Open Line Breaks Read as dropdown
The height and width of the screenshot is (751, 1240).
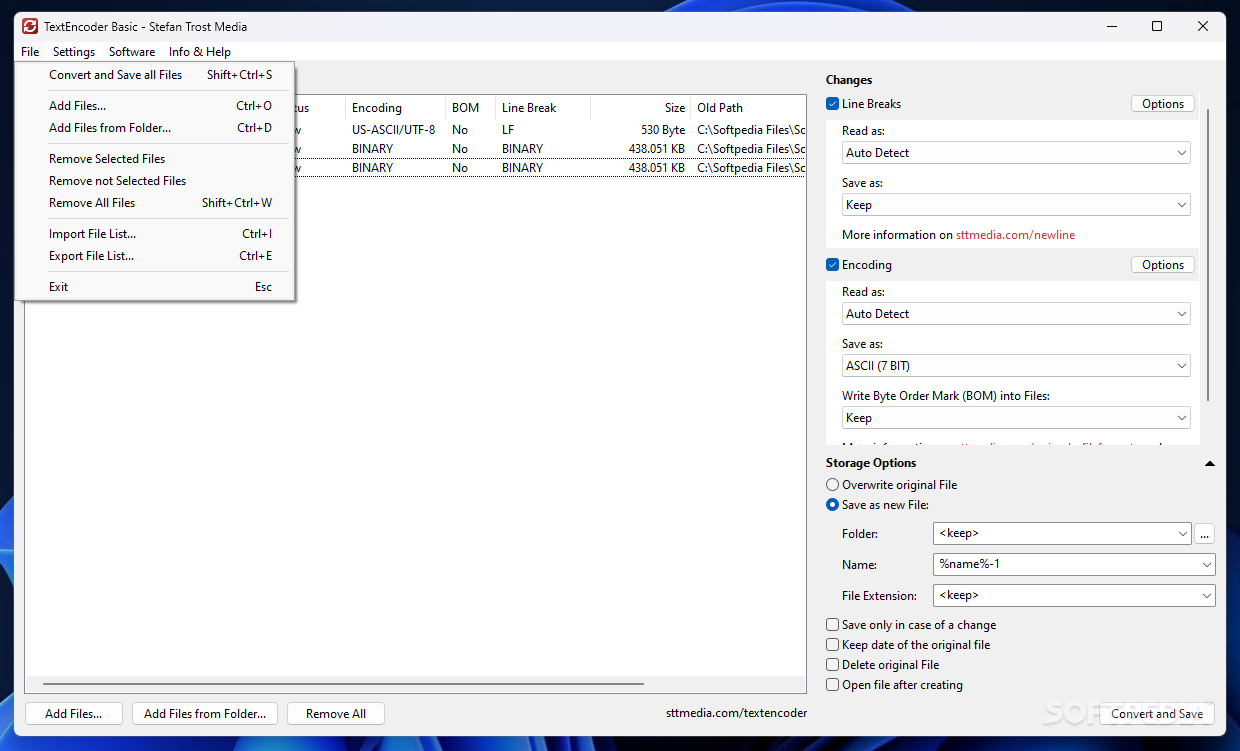1017,153
